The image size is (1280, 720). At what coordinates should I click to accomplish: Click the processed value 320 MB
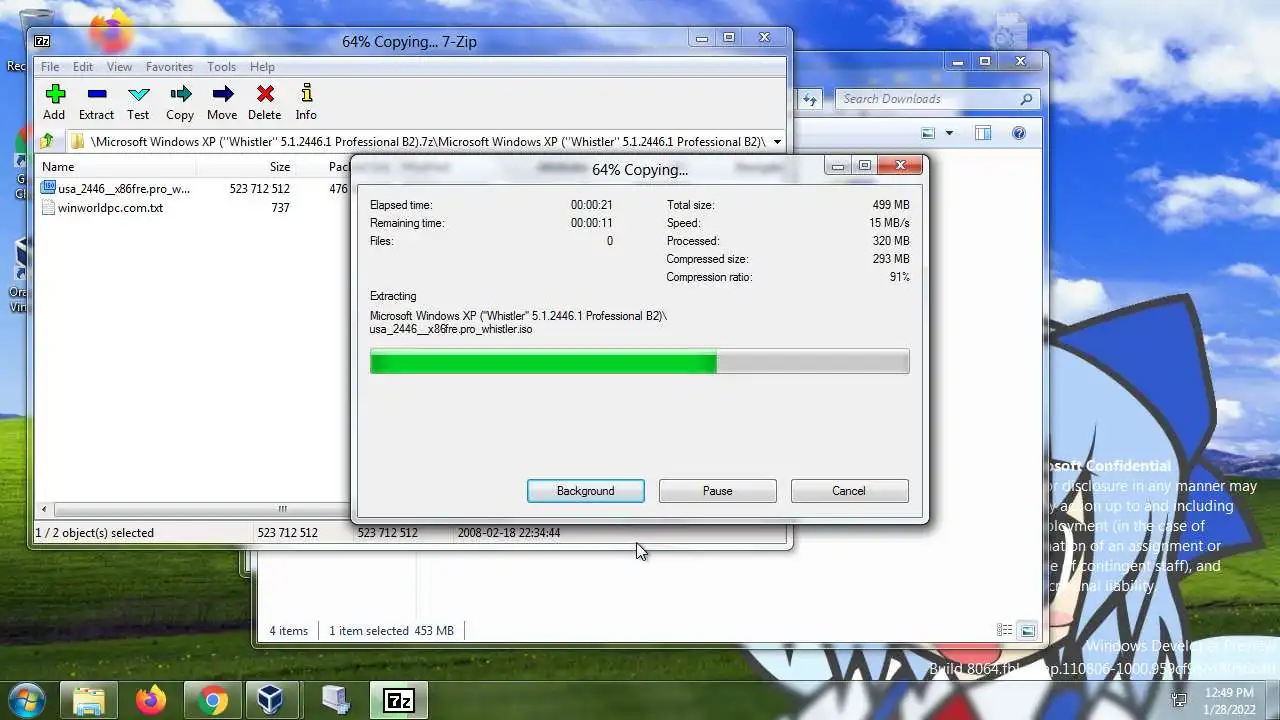[x=890, y=241]
